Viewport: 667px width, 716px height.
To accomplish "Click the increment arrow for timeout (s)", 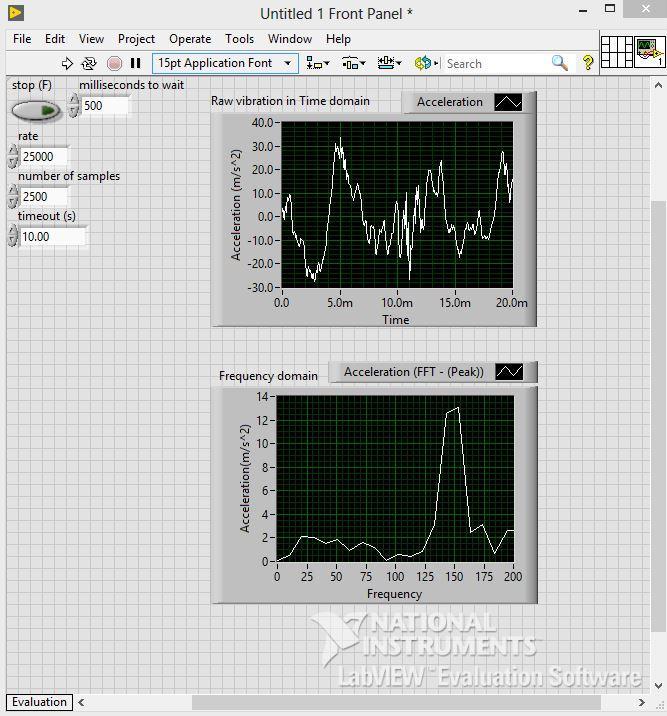I will [x=13, y=231].
